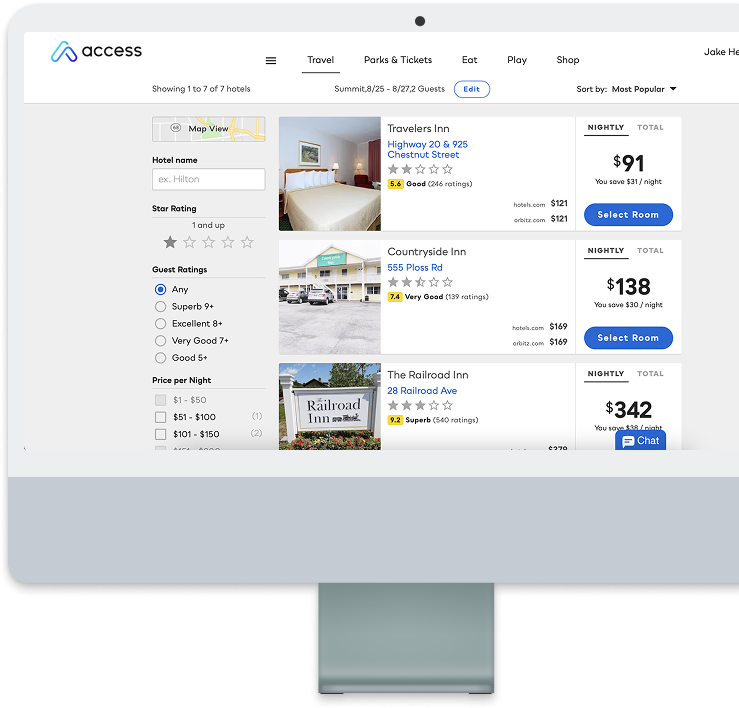Show Total price for Countryside Inn
This screenshot has width=739, height=708.
pyautogui.click(x=650, y=251)
